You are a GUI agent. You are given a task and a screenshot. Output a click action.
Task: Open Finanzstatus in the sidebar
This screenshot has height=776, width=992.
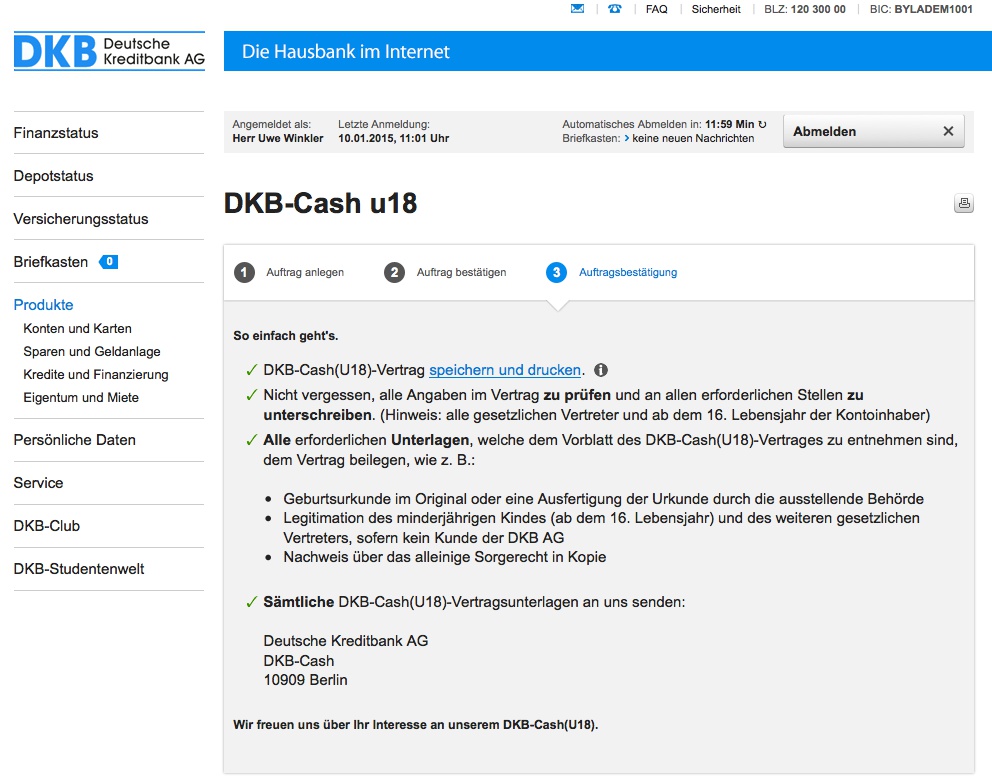tap(56, 133)
